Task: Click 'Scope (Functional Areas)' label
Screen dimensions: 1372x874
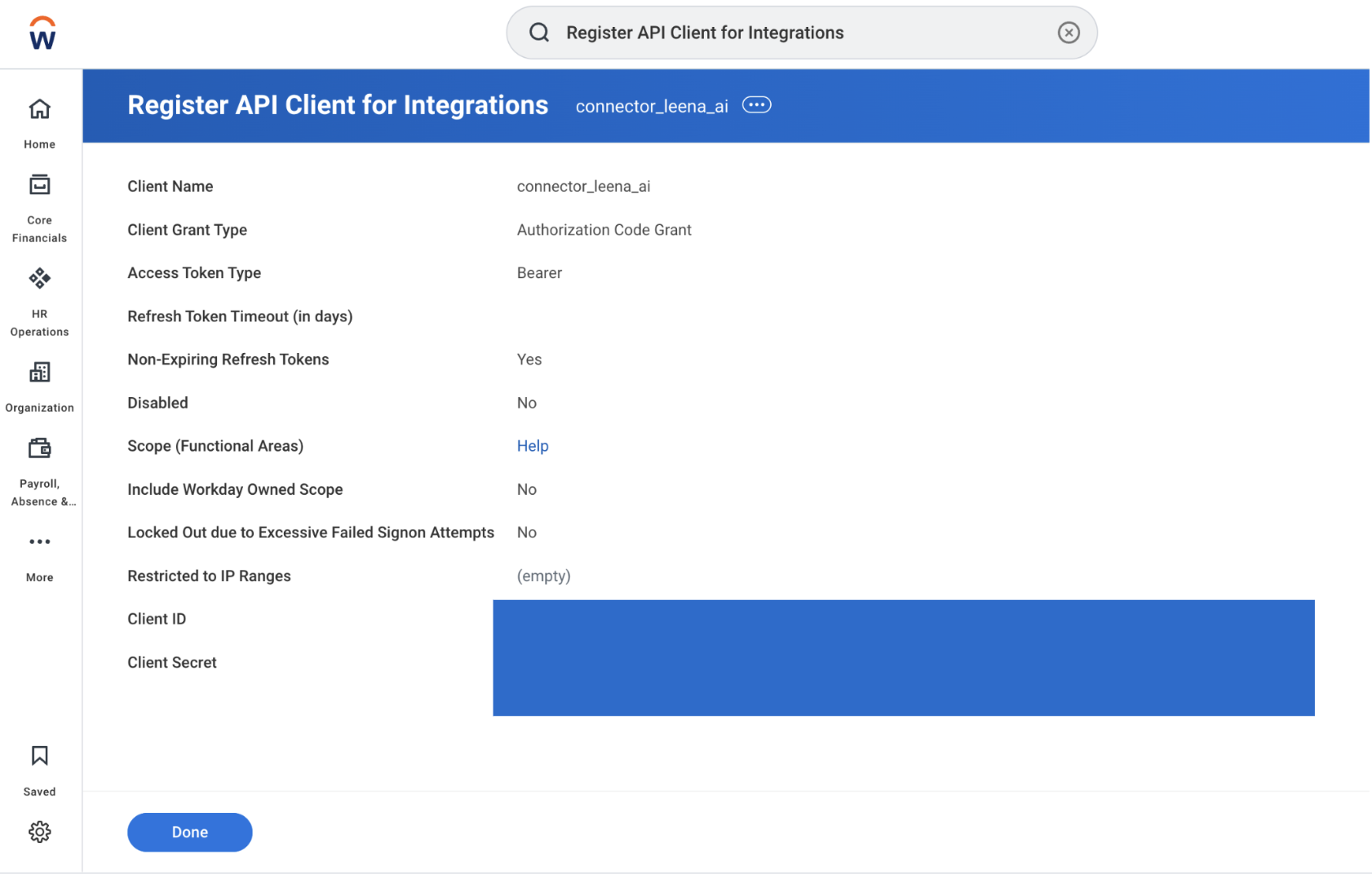Action: tap(215, 446)
